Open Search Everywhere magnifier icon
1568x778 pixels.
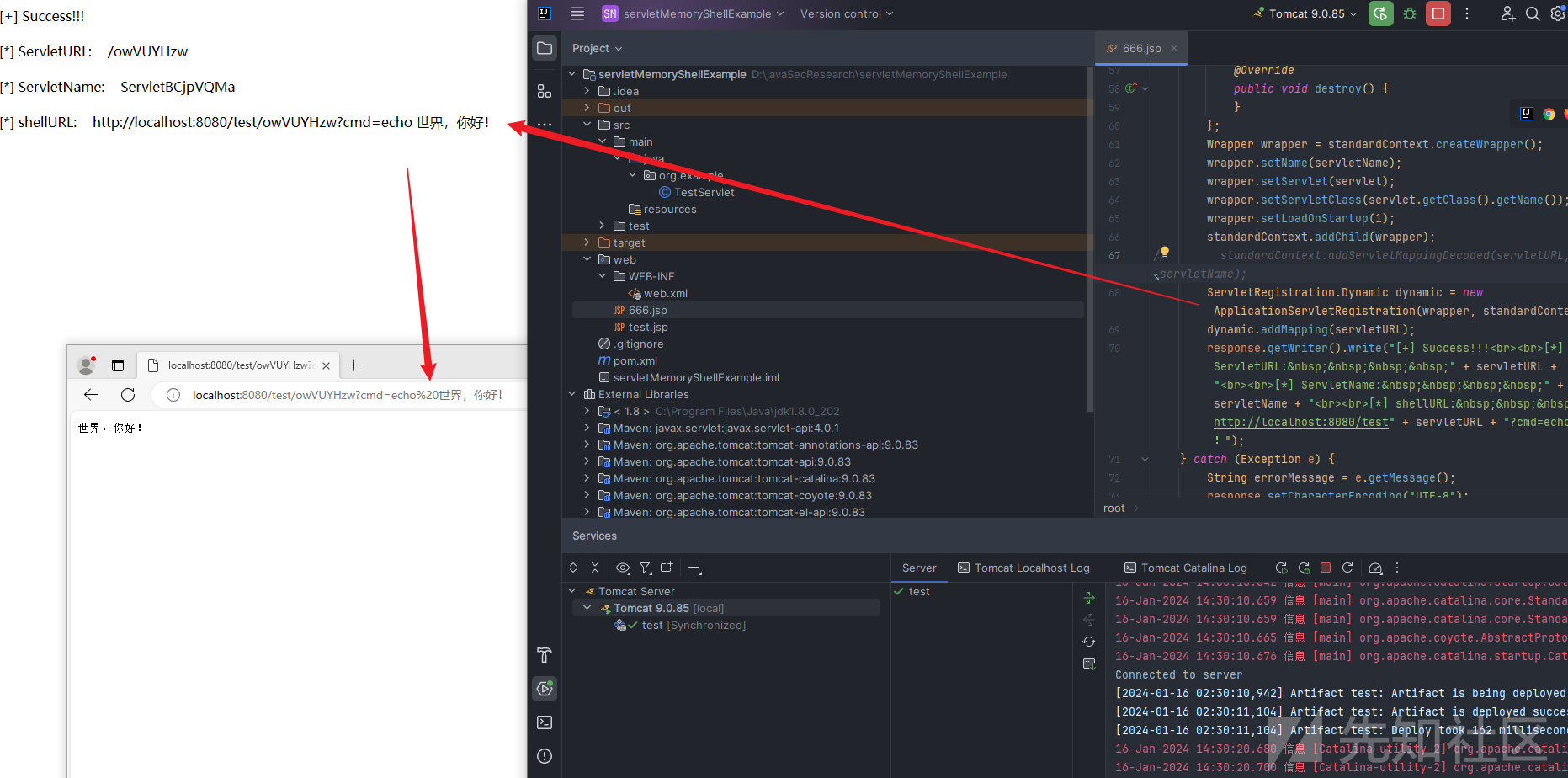[1533, 13]
